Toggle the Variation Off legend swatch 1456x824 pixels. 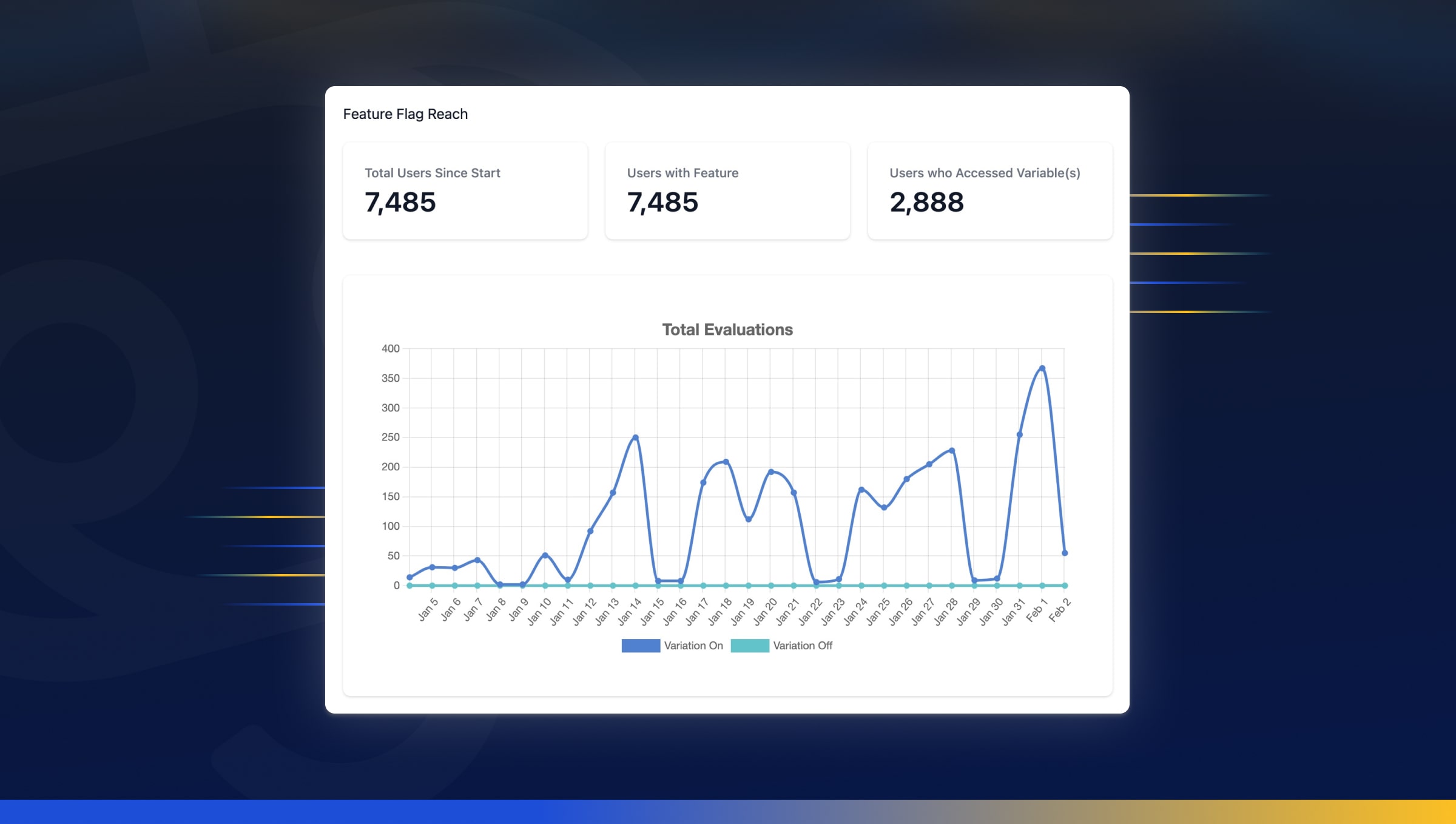tap(749, 646)
